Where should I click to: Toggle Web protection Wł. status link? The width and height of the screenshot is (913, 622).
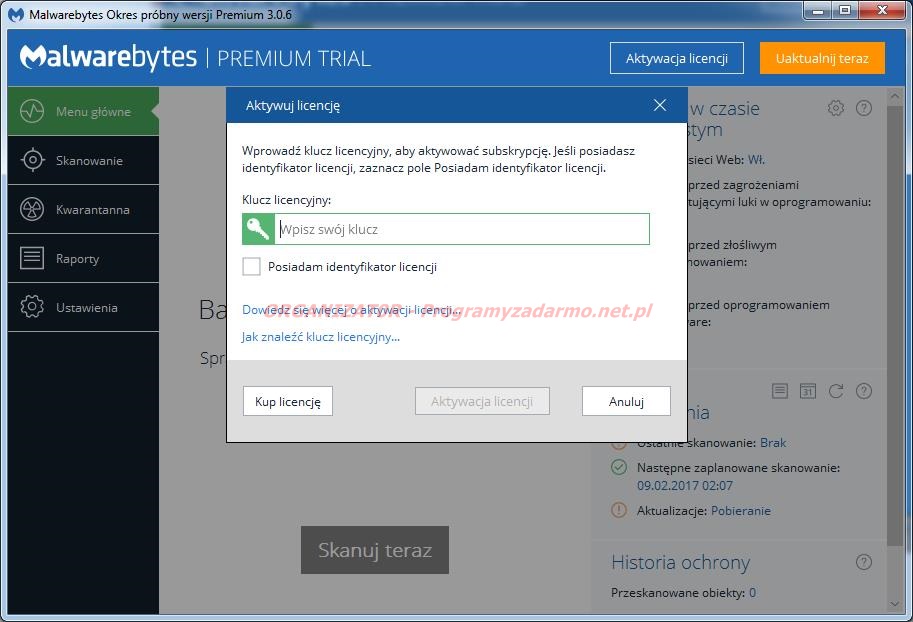point(756,158)
